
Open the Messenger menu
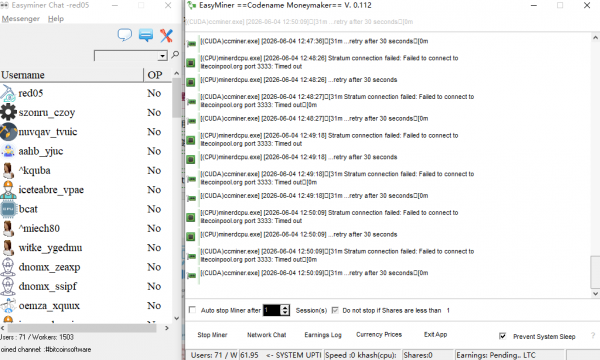[x=21, y=19]
